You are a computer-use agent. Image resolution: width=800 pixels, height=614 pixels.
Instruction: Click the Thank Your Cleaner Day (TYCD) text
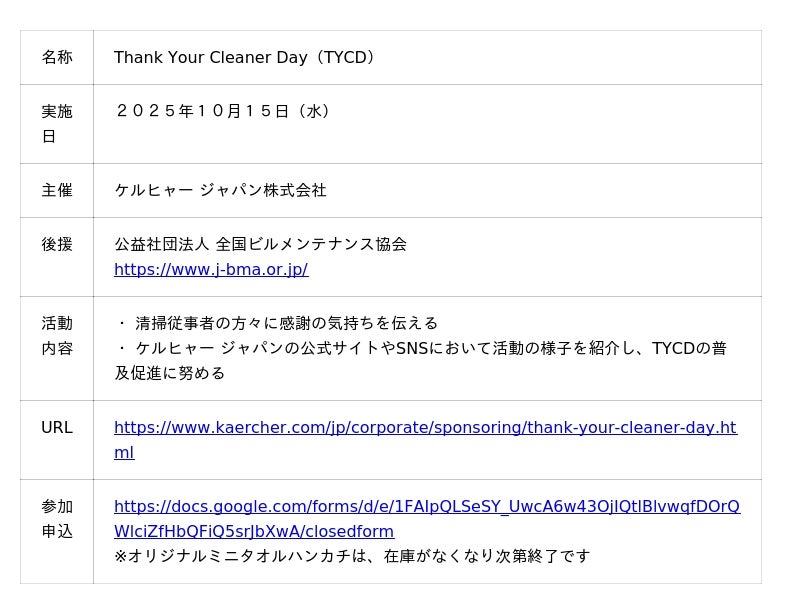pyautogui.click(x=245, y=58)
